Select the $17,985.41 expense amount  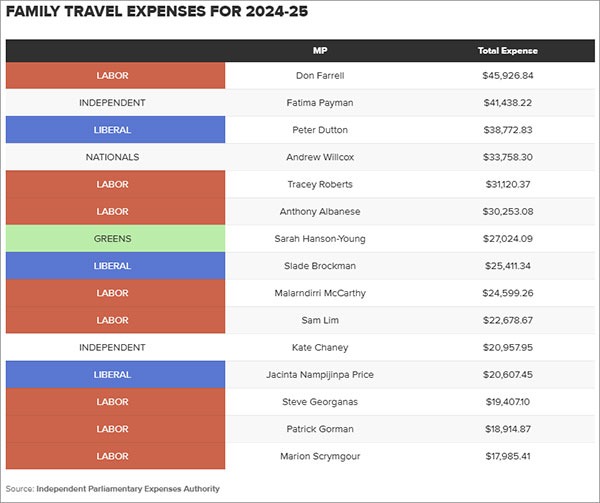click(x=507, y=457)
